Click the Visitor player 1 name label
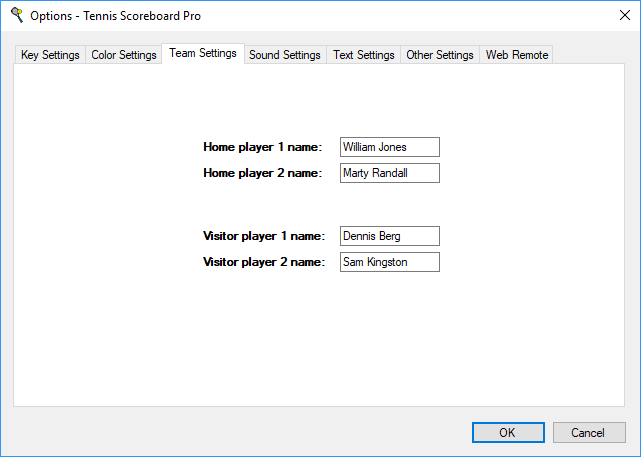Viewport: 641px width, 457px height. point(264,236)
